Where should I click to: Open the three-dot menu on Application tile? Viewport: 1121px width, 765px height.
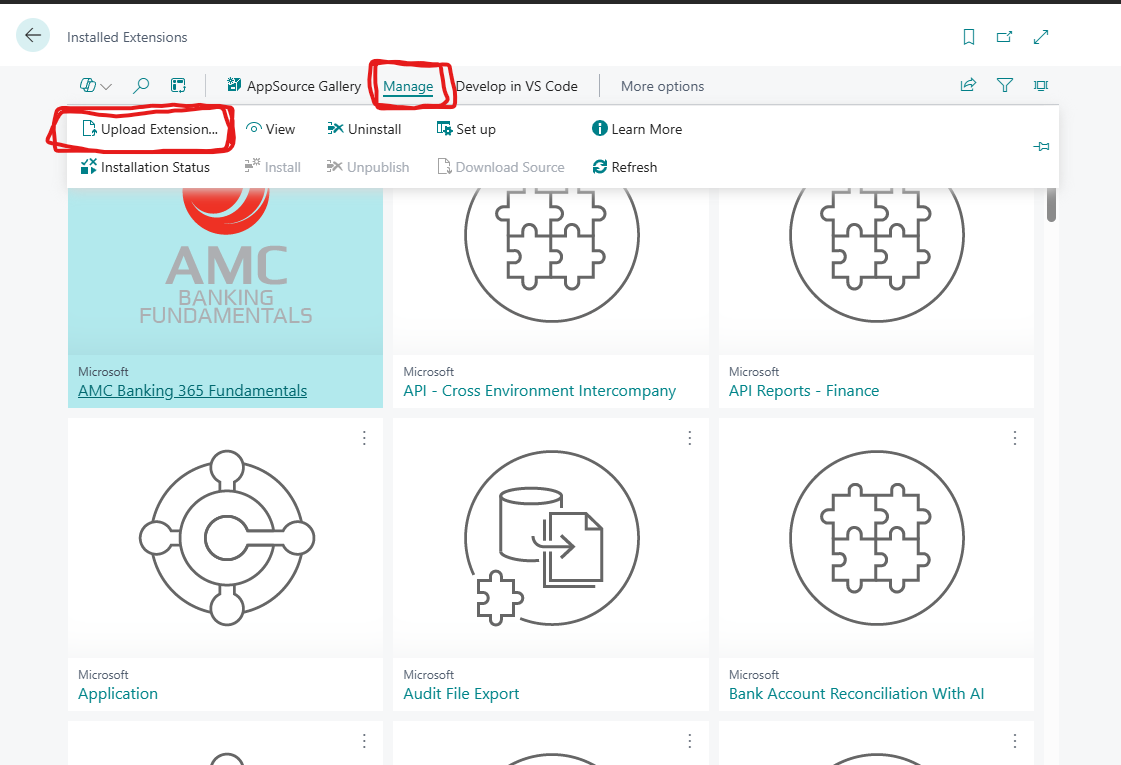pos(364,438)
